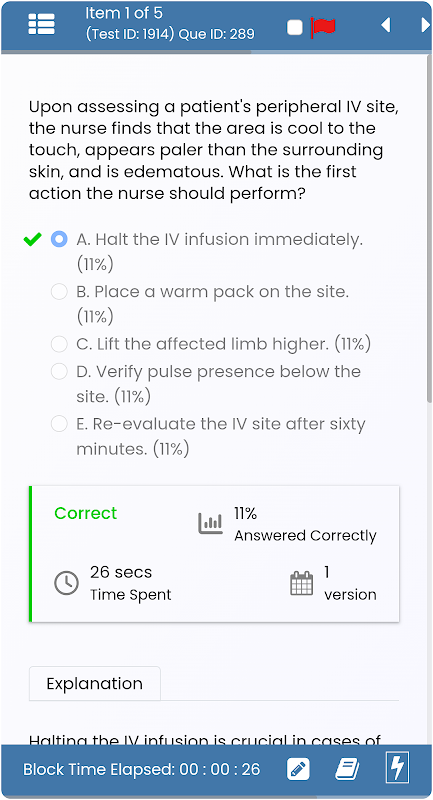The width and height of the screenshot is (433, 800).
Task: Switch to the Explanation tab
Action: (95, 684)
